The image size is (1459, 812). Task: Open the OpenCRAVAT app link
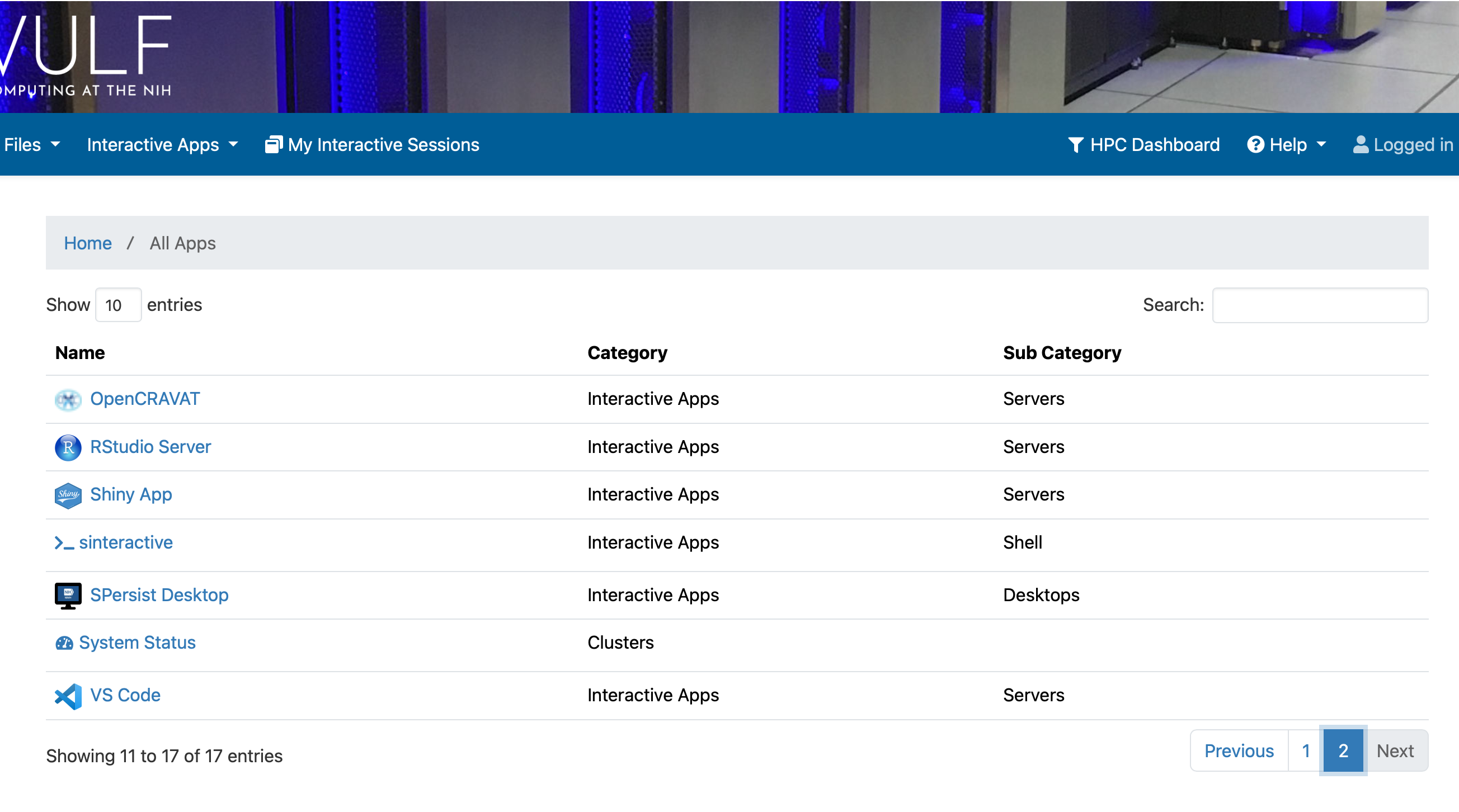(145, 399)
